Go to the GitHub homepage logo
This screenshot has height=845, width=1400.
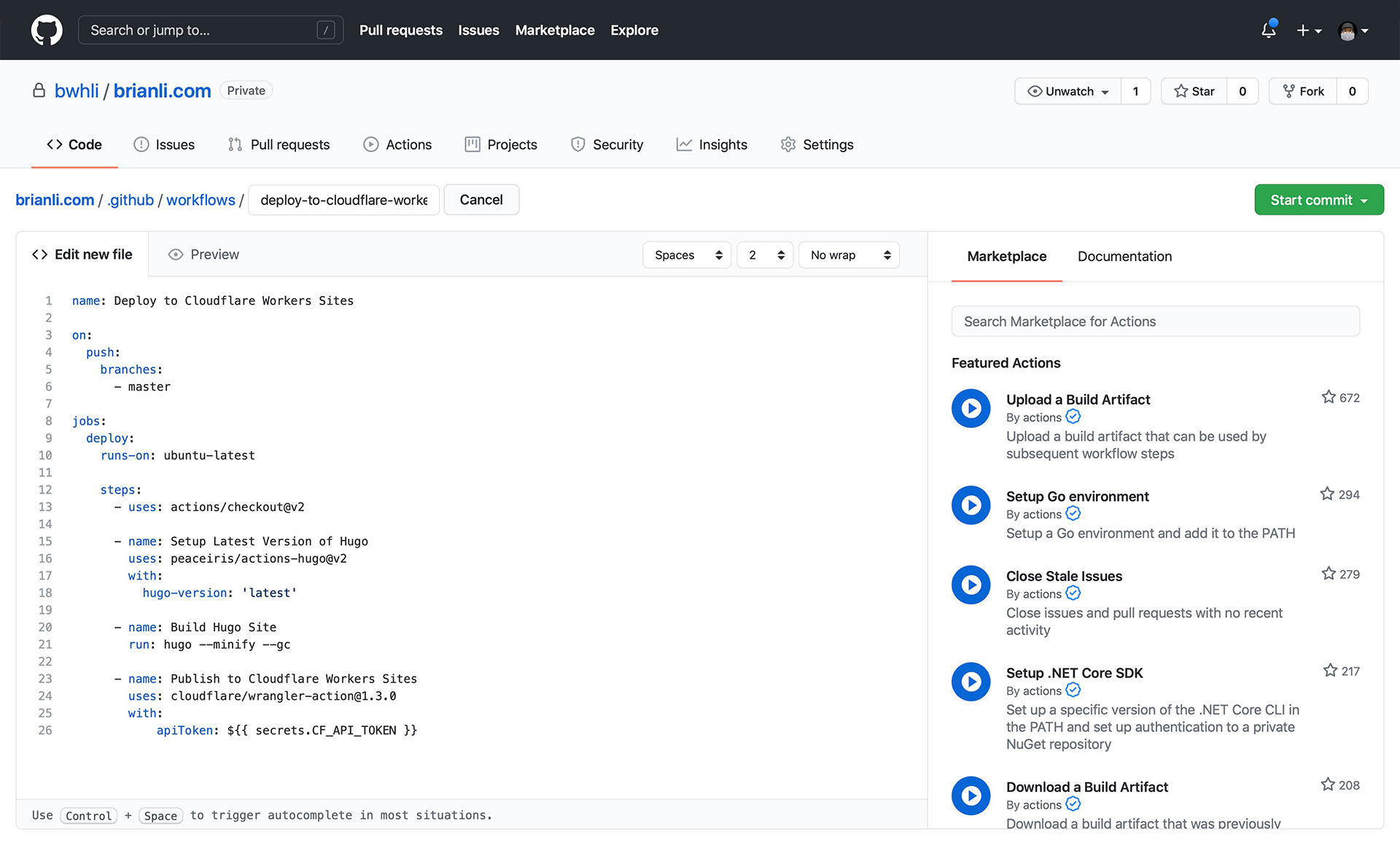[47, 30]
